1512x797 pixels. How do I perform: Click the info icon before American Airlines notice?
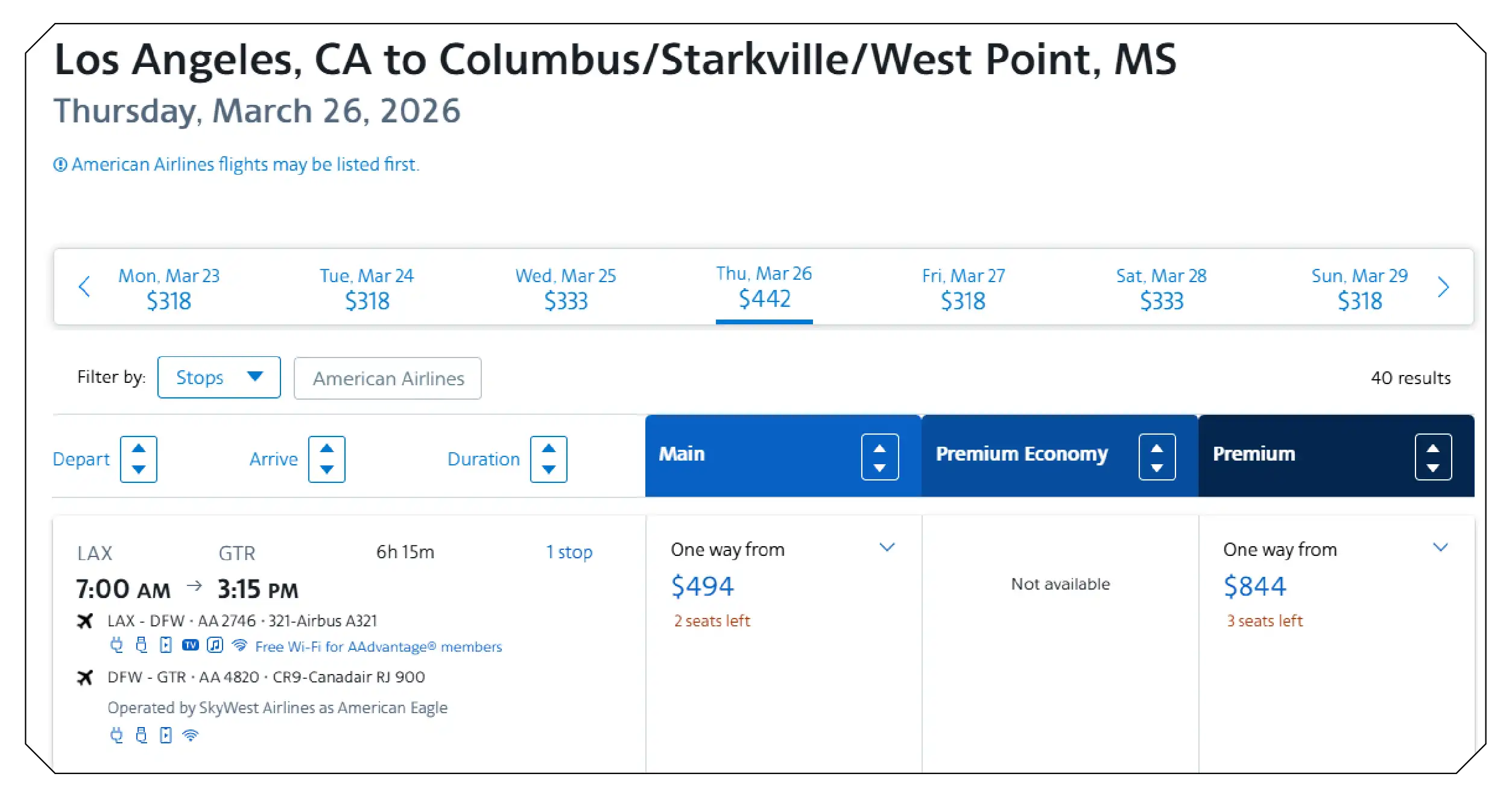[60, 164]
